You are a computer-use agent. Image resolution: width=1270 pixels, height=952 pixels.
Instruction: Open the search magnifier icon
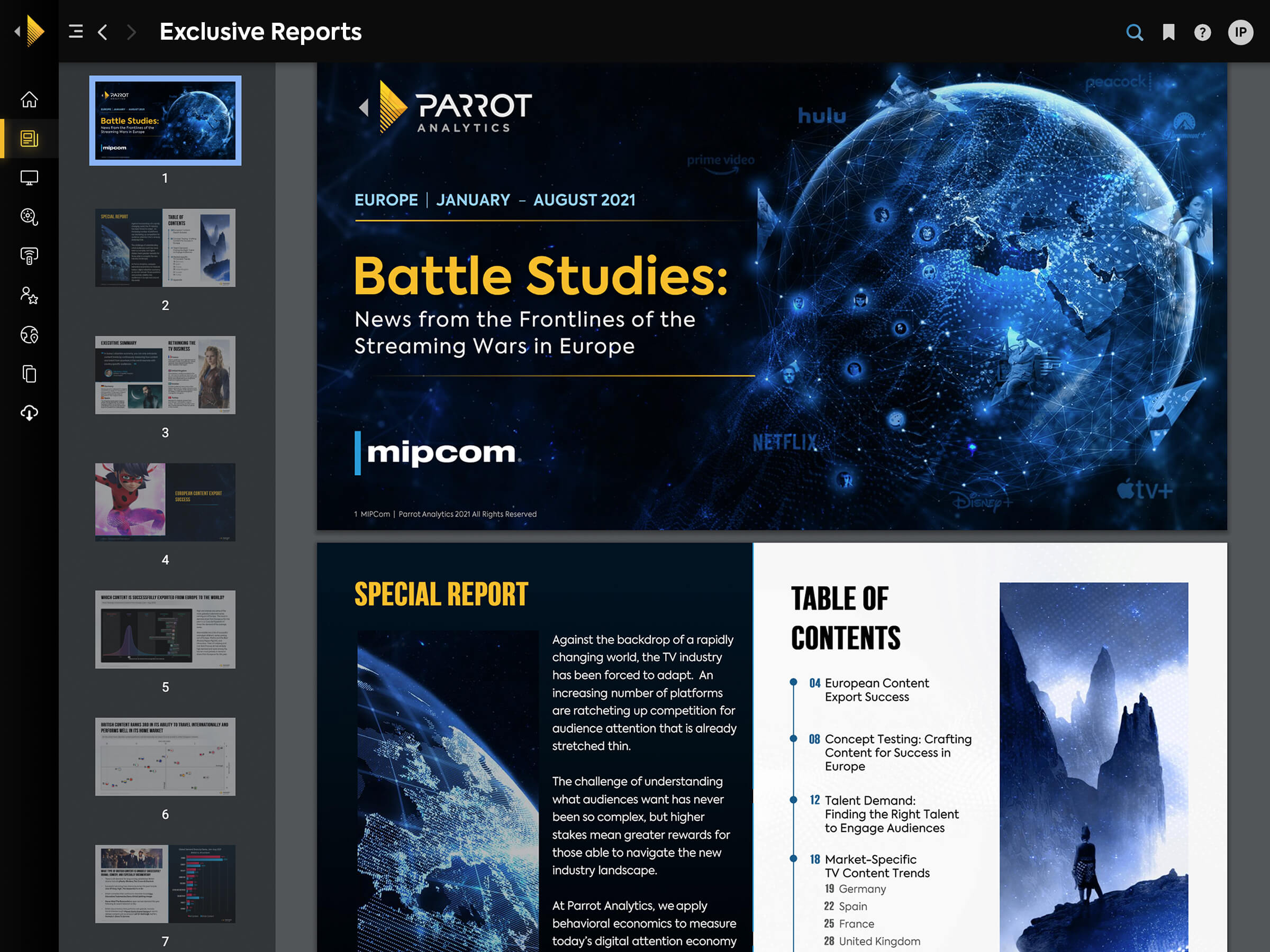(x=1135, y=32)
